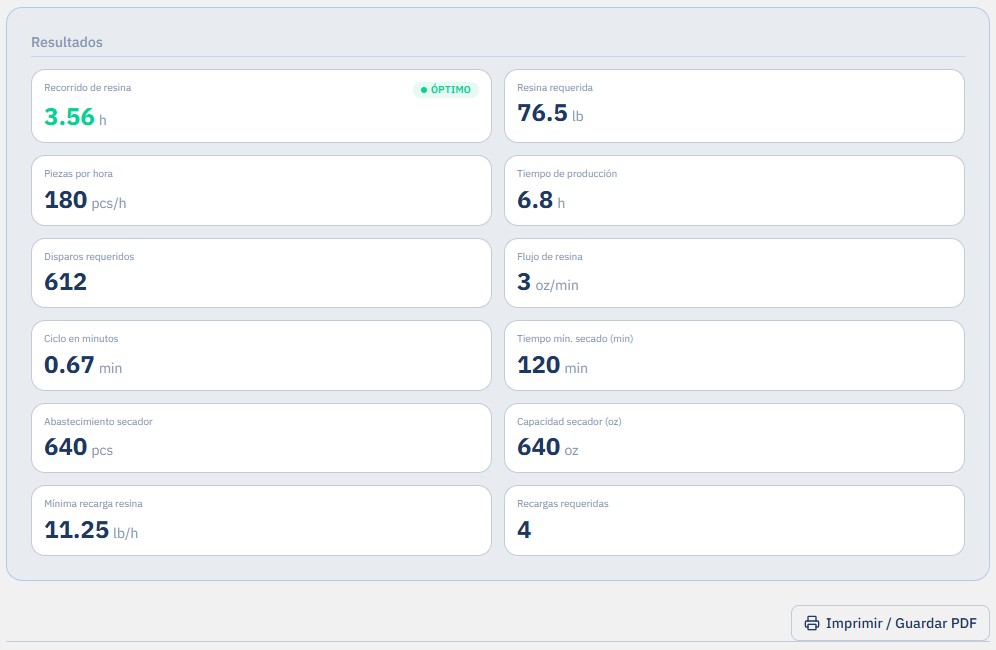This screenshot has height=650, width=996.
Task: Select the Resina requerida card
Action: tap(734, 106)
